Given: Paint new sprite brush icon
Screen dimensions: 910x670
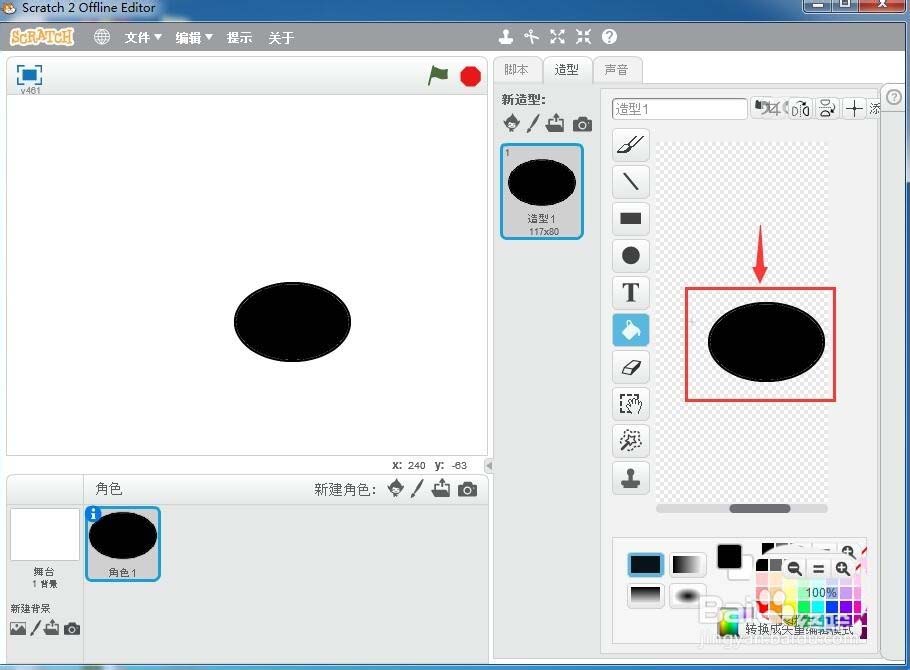Looking at the screenshot, I should (x=417, y=488).
